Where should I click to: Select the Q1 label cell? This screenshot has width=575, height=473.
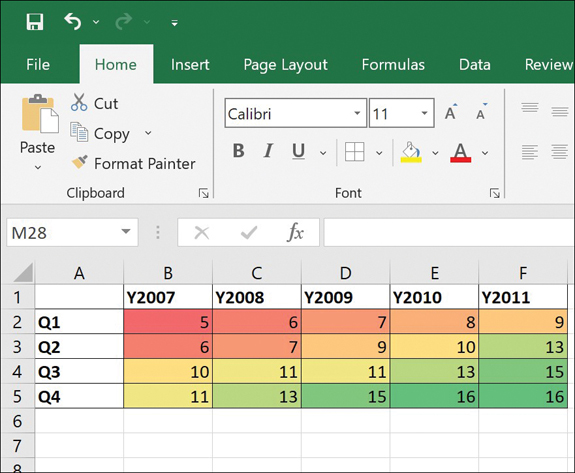tap(79, 322)
